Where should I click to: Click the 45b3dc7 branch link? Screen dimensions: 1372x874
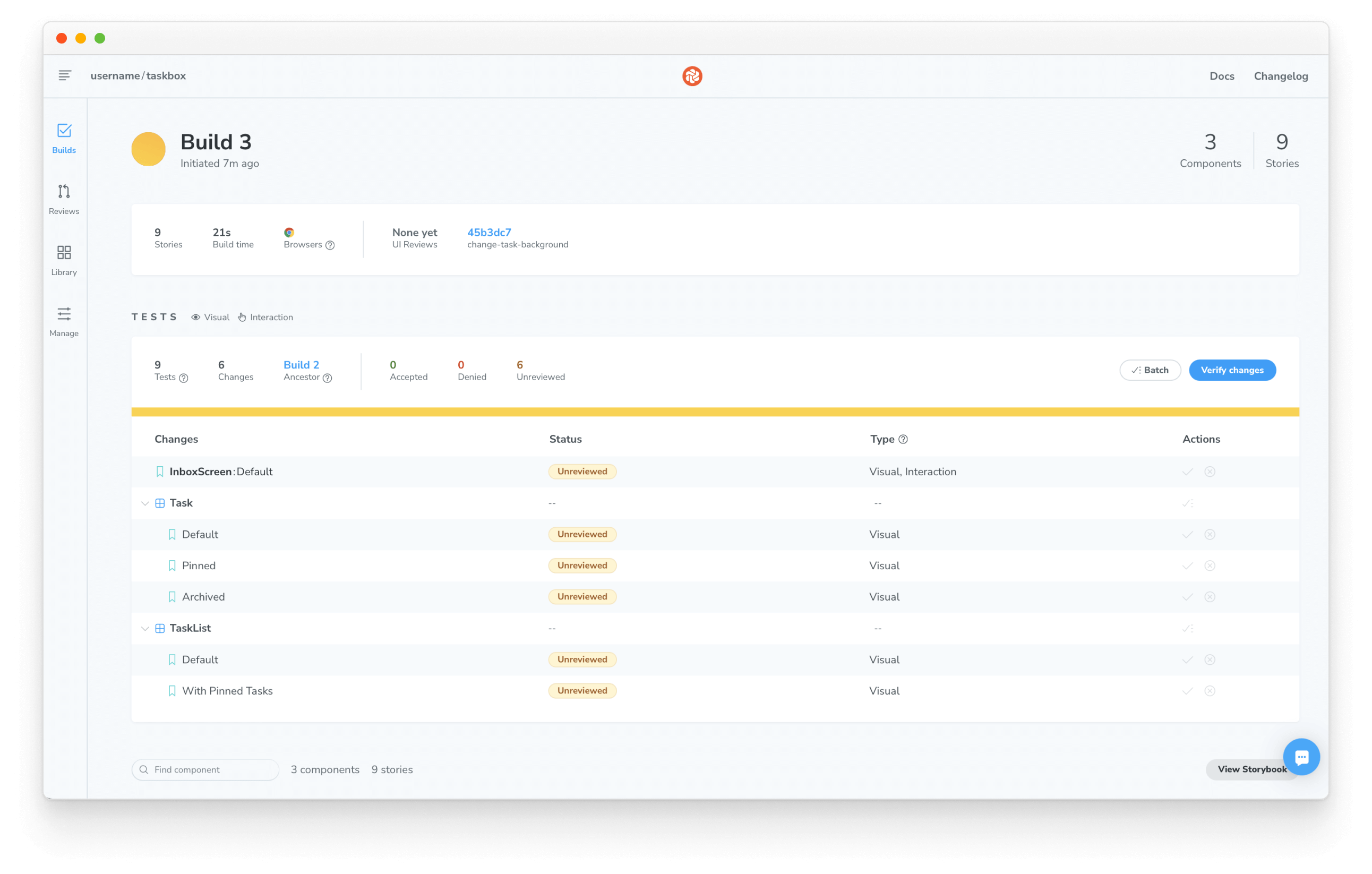tap(490, 233)
